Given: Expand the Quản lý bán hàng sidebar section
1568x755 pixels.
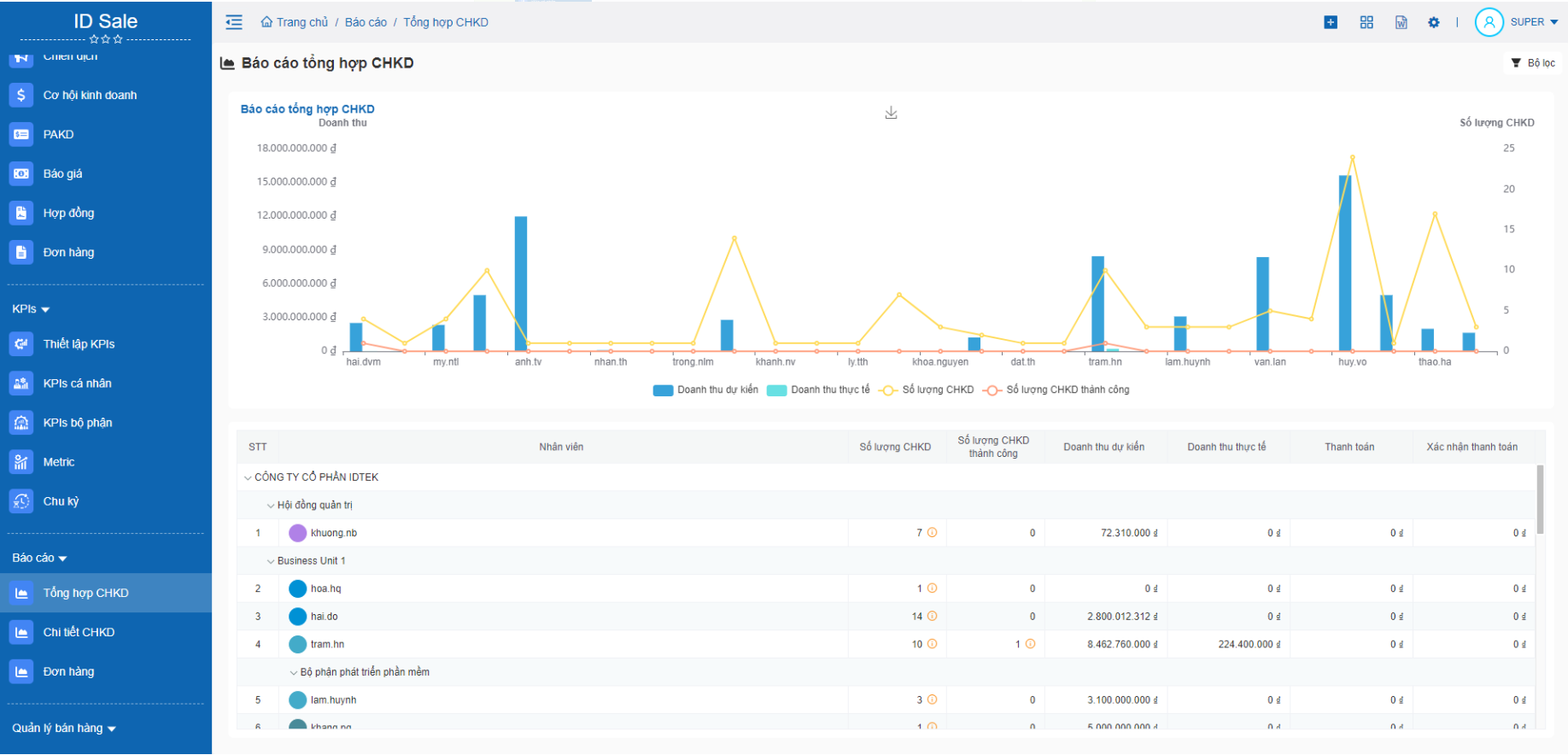Looking at the screenshot, I should point(64,728).
